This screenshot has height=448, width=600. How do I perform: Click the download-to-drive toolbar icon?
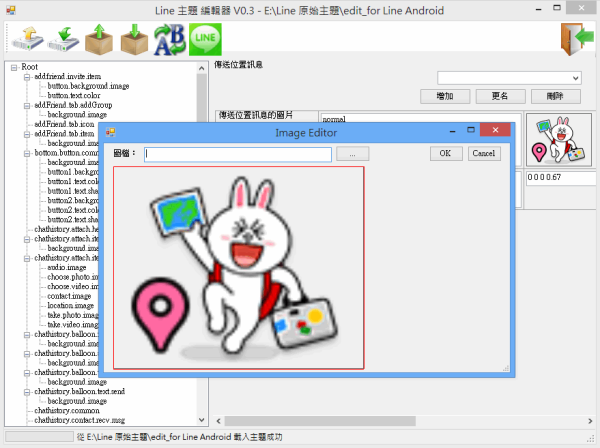click(x=63, y=39)
